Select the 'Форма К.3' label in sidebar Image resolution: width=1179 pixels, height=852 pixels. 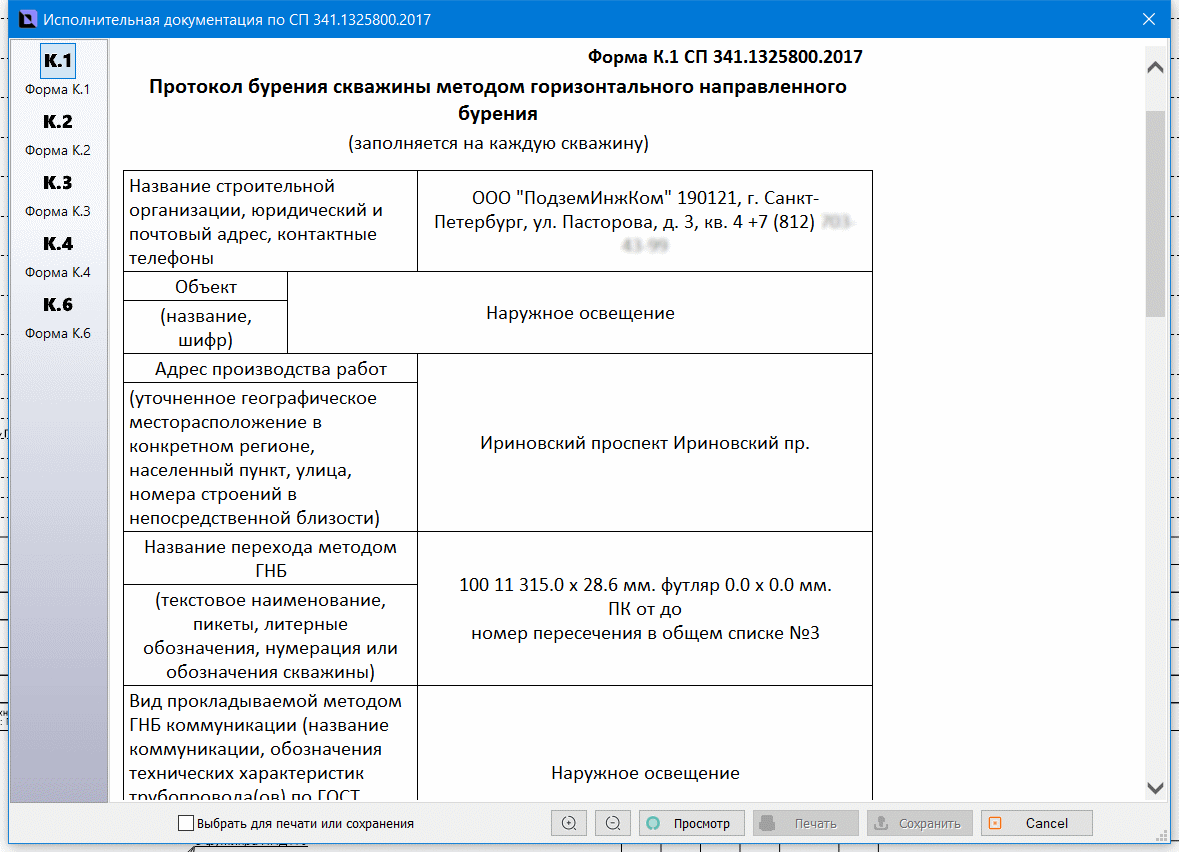click(x=58, y=211)
